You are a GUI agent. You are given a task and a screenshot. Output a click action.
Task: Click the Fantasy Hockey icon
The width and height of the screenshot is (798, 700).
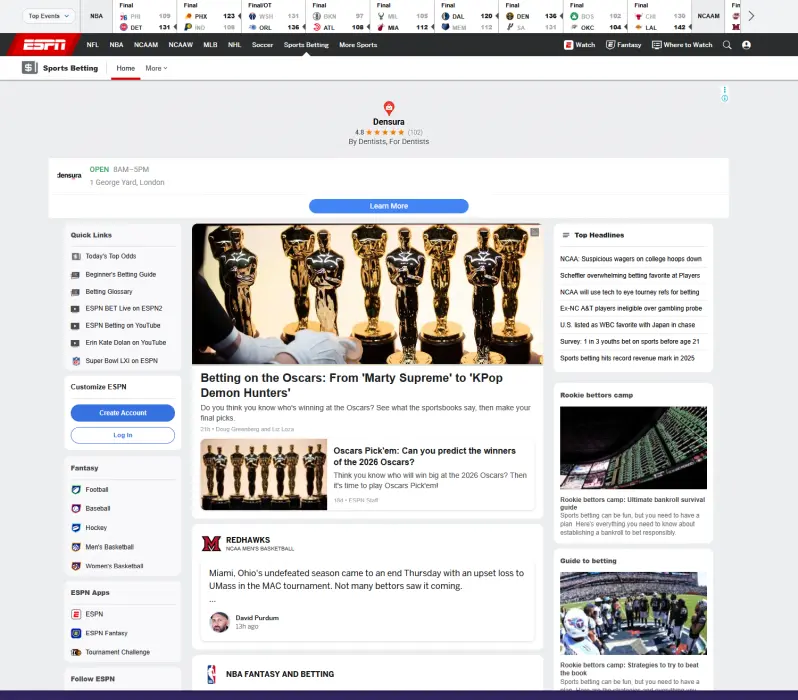(76, 528)
